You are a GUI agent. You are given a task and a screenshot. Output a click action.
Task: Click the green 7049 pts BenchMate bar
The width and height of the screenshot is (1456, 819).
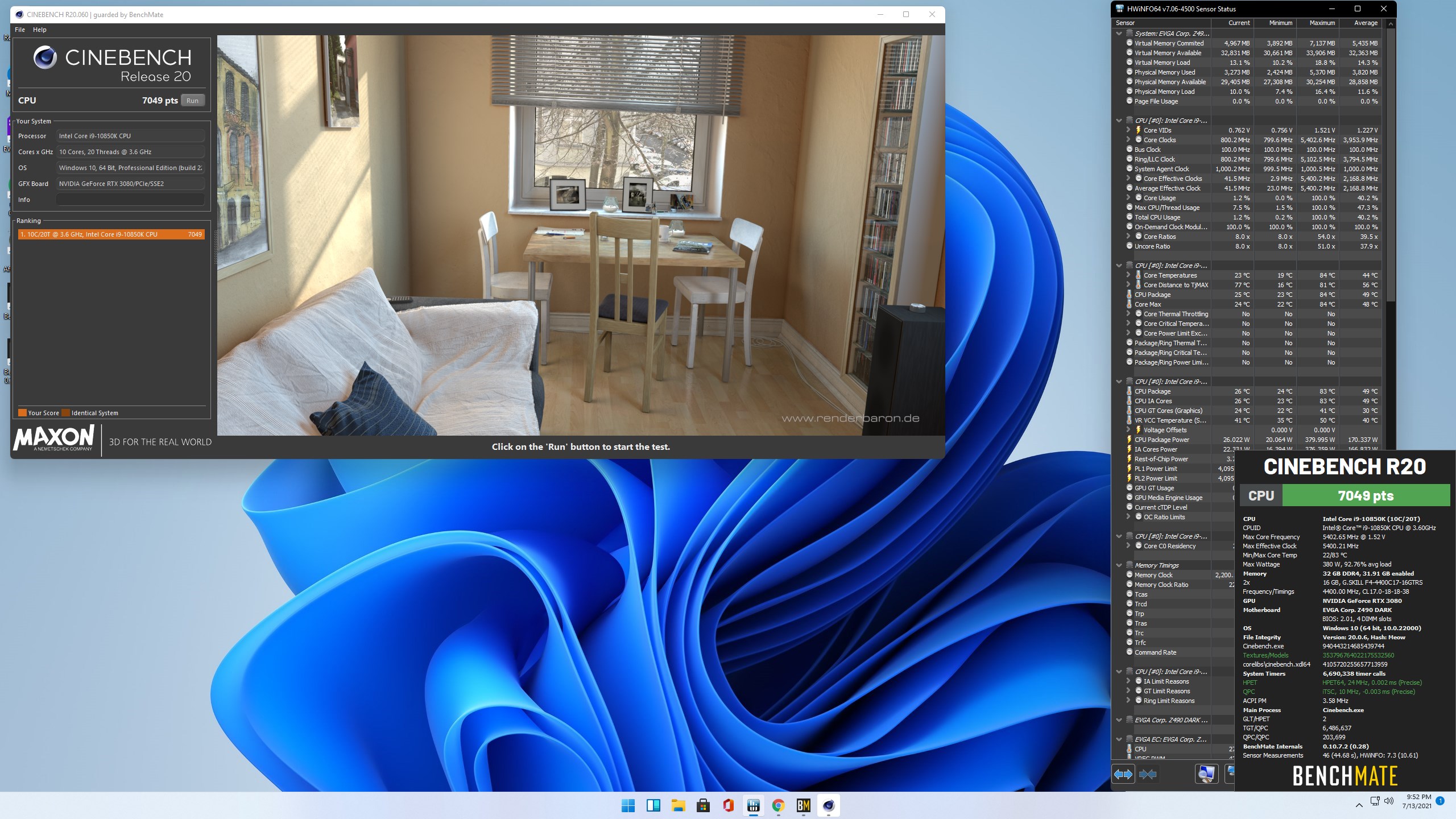[x=1366, y=495]
